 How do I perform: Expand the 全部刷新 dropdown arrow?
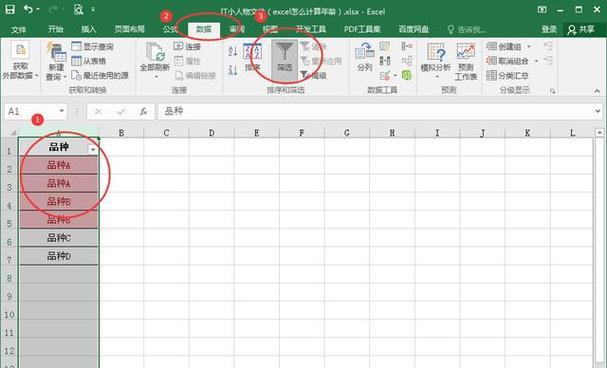[x=156, y=77]
